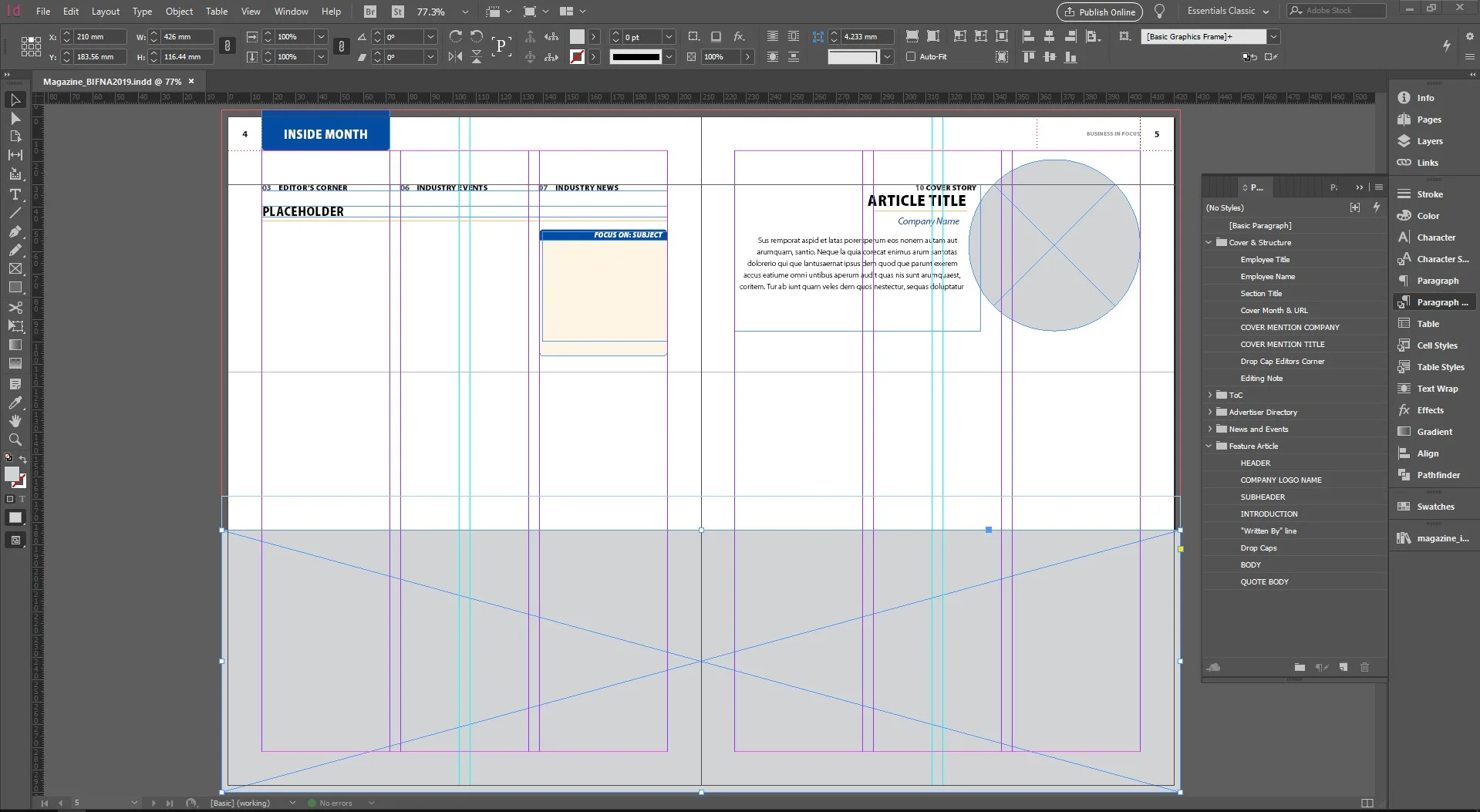Open the Pathfinder panel

[1438, 475]
